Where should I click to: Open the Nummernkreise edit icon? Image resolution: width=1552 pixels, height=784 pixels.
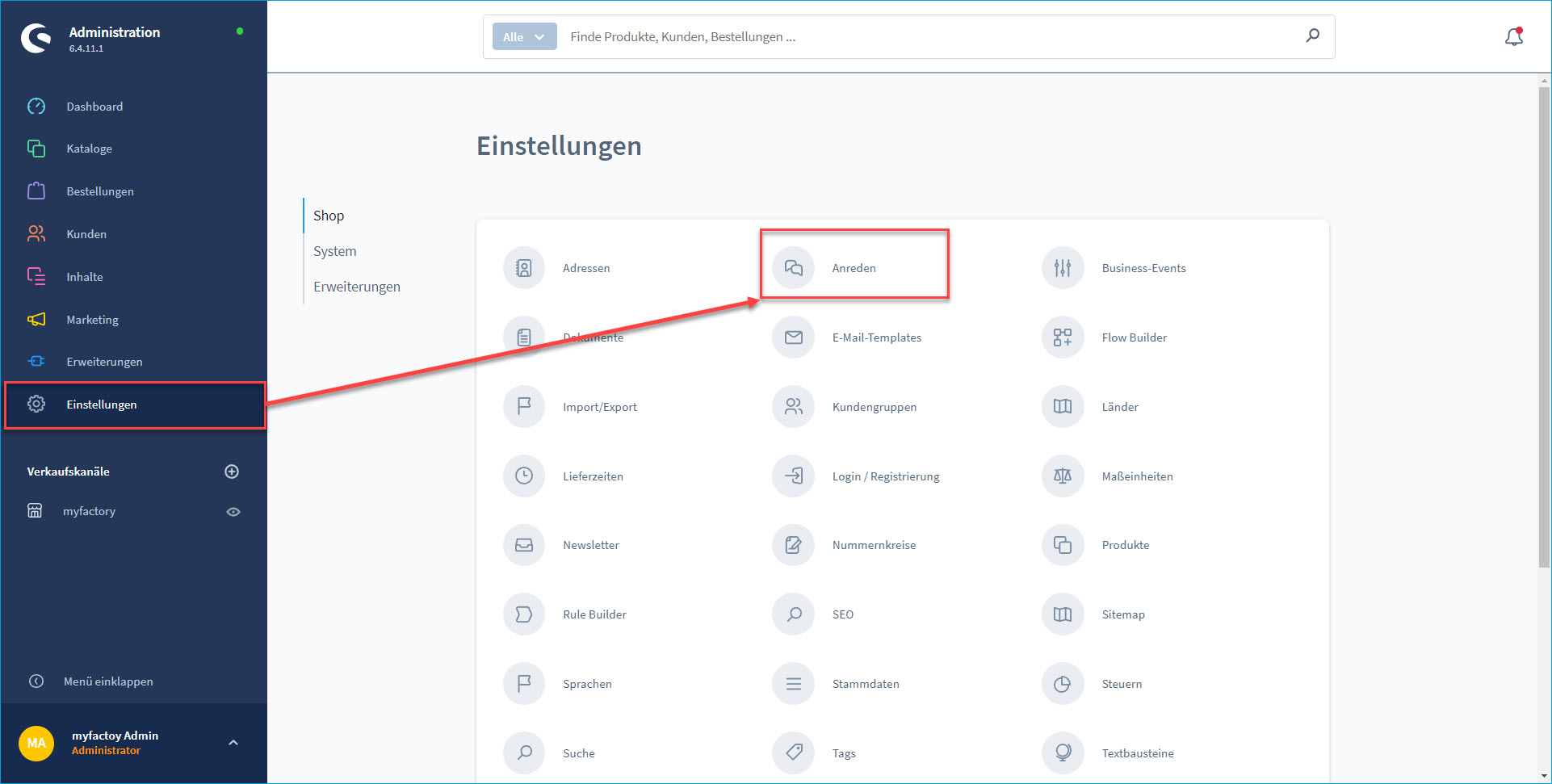point(794,545)
